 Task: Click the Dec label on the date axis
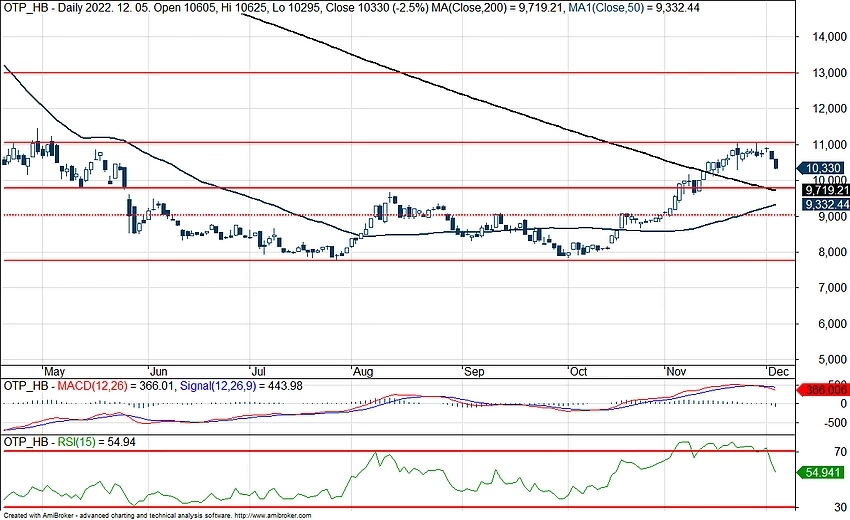click(x=778, y=370)
